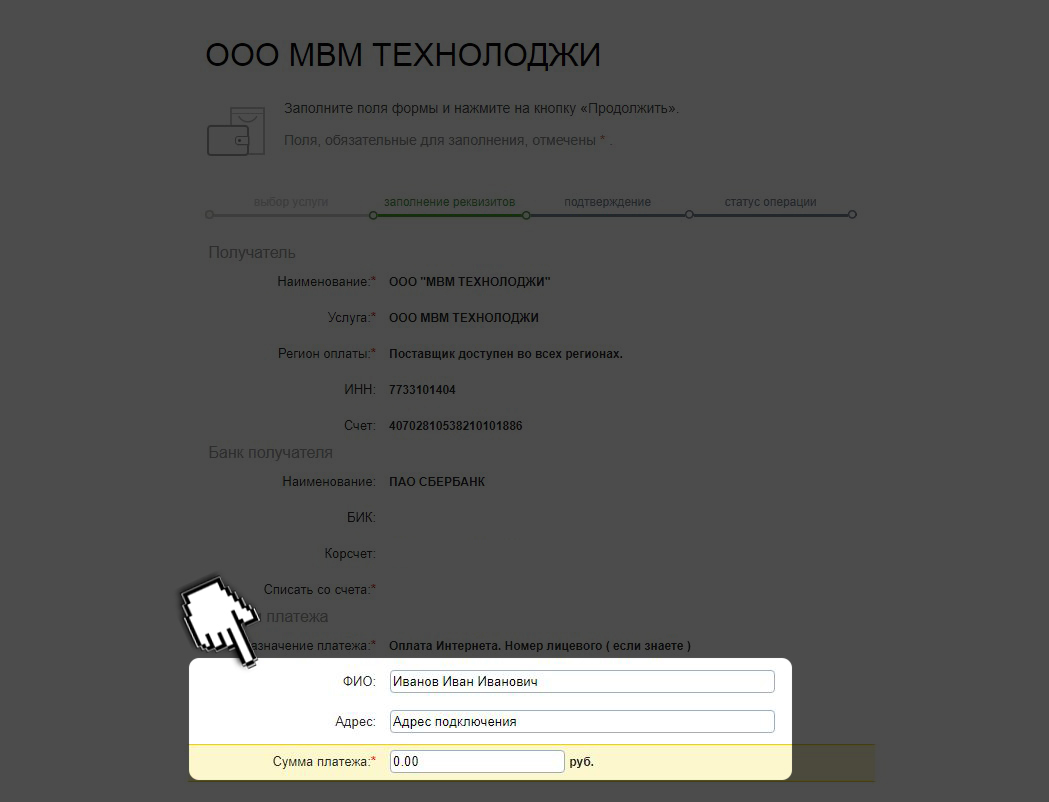The image size is (1049, 802).
Task: Click the bank name ПАО СБЕРБАНК
Action: 437,482
